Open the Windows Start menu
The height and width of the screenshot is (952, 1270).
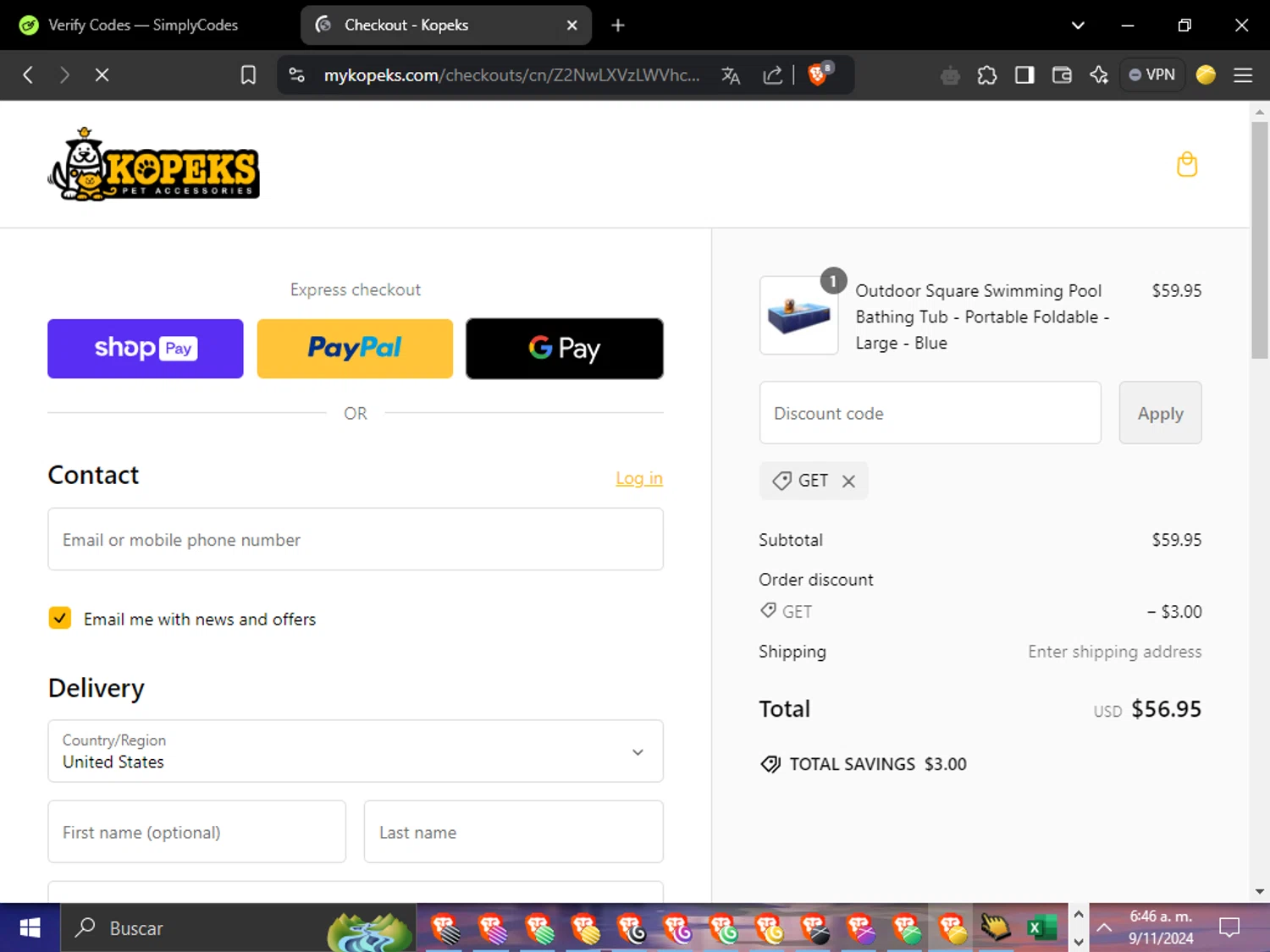(30, 928)
